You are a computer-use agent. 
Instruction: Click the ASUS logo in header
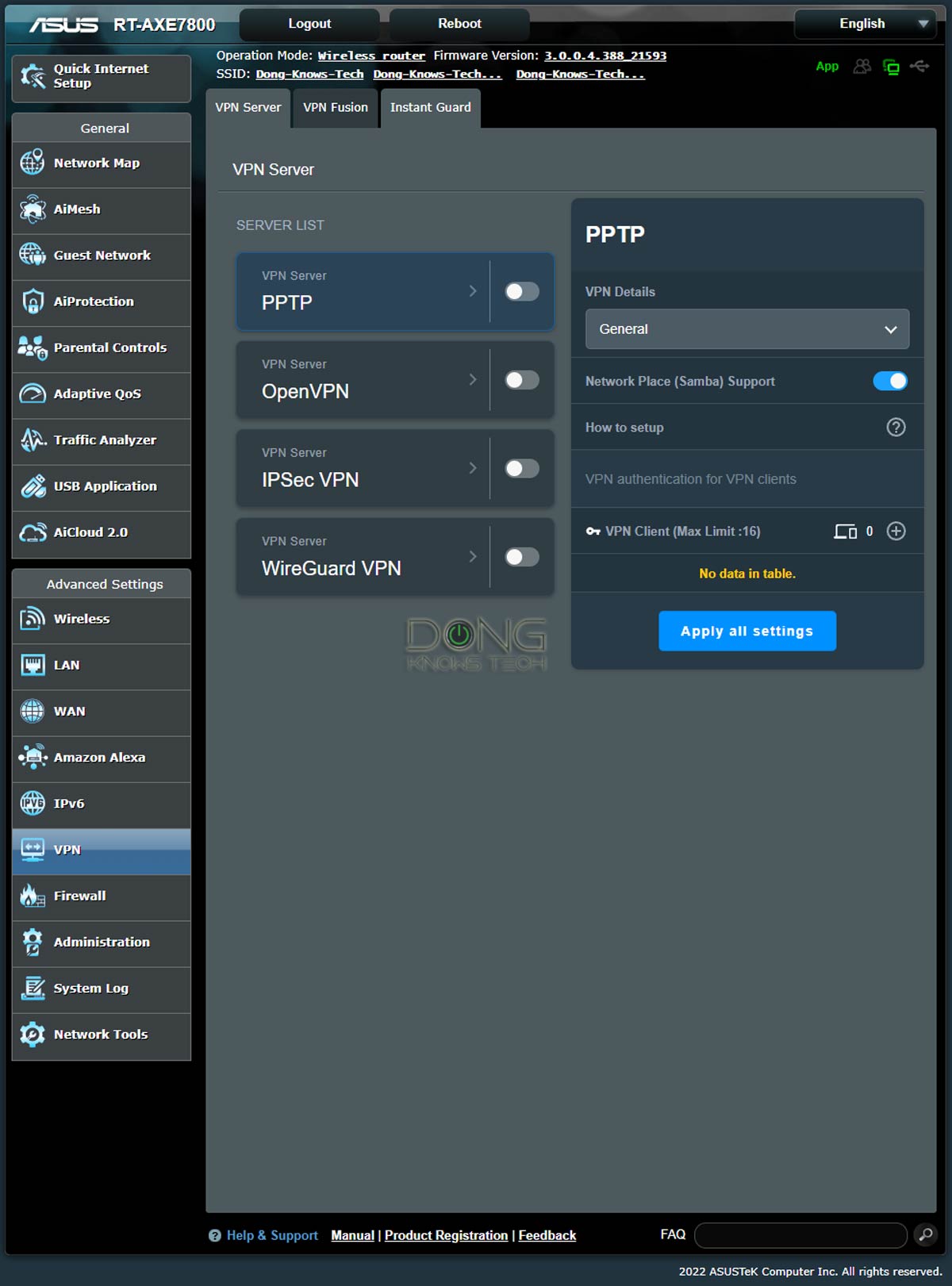point(63,25)
